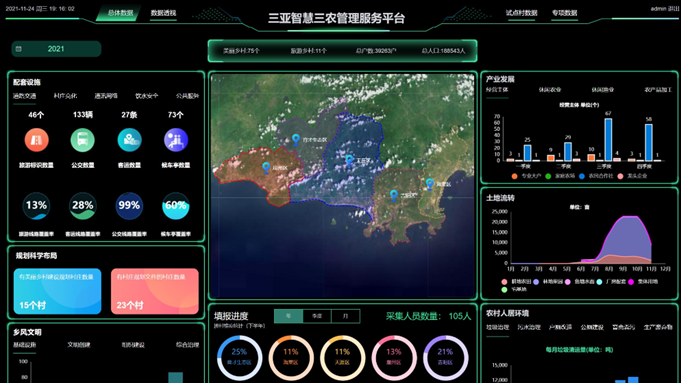Switch to the 数据透视 top tab
Screen dimensions: 681x383
(x=163, y=13)
